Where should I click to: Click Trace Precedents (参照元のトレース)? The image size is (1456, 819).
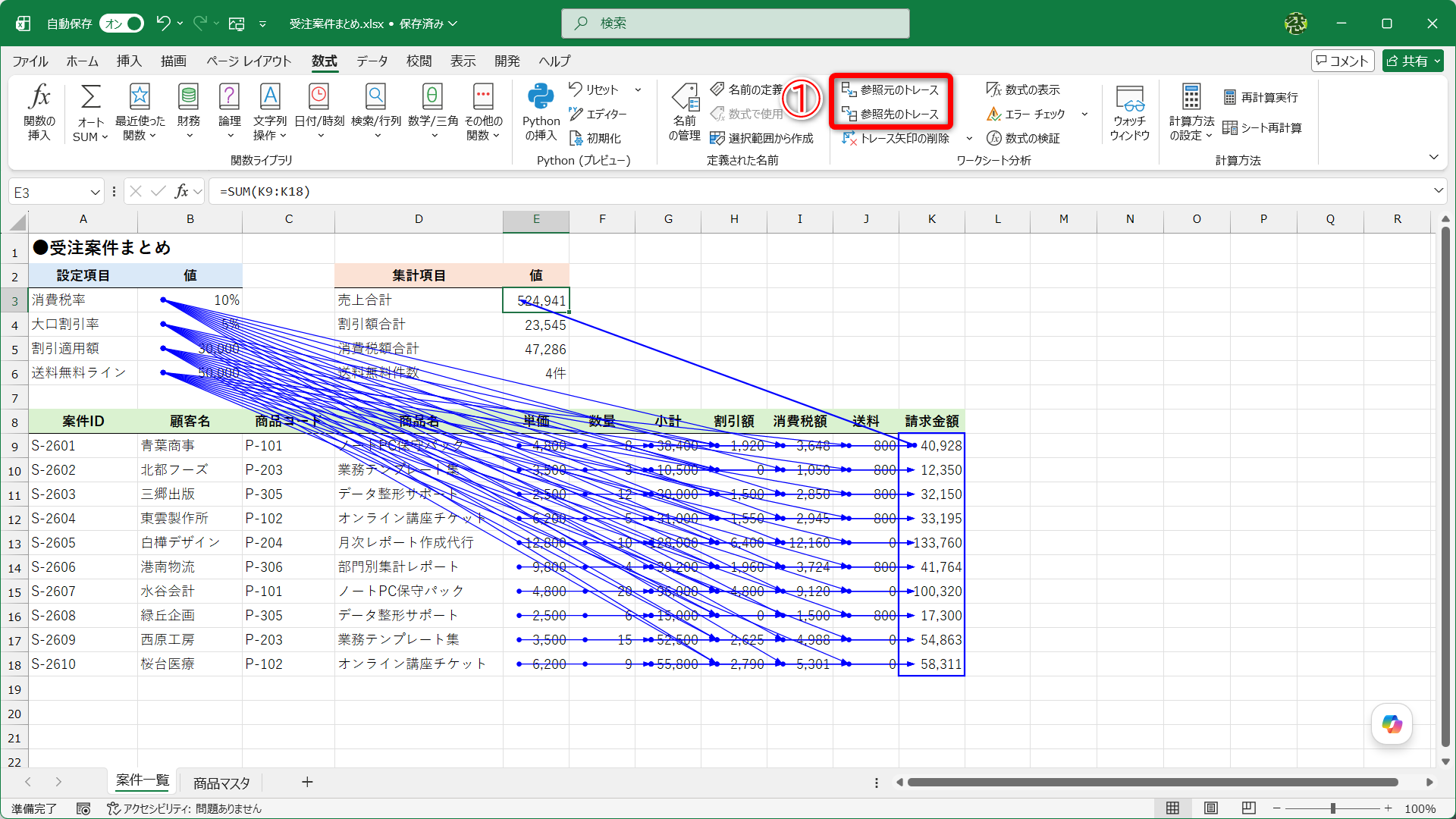click(x=890, y=89)
